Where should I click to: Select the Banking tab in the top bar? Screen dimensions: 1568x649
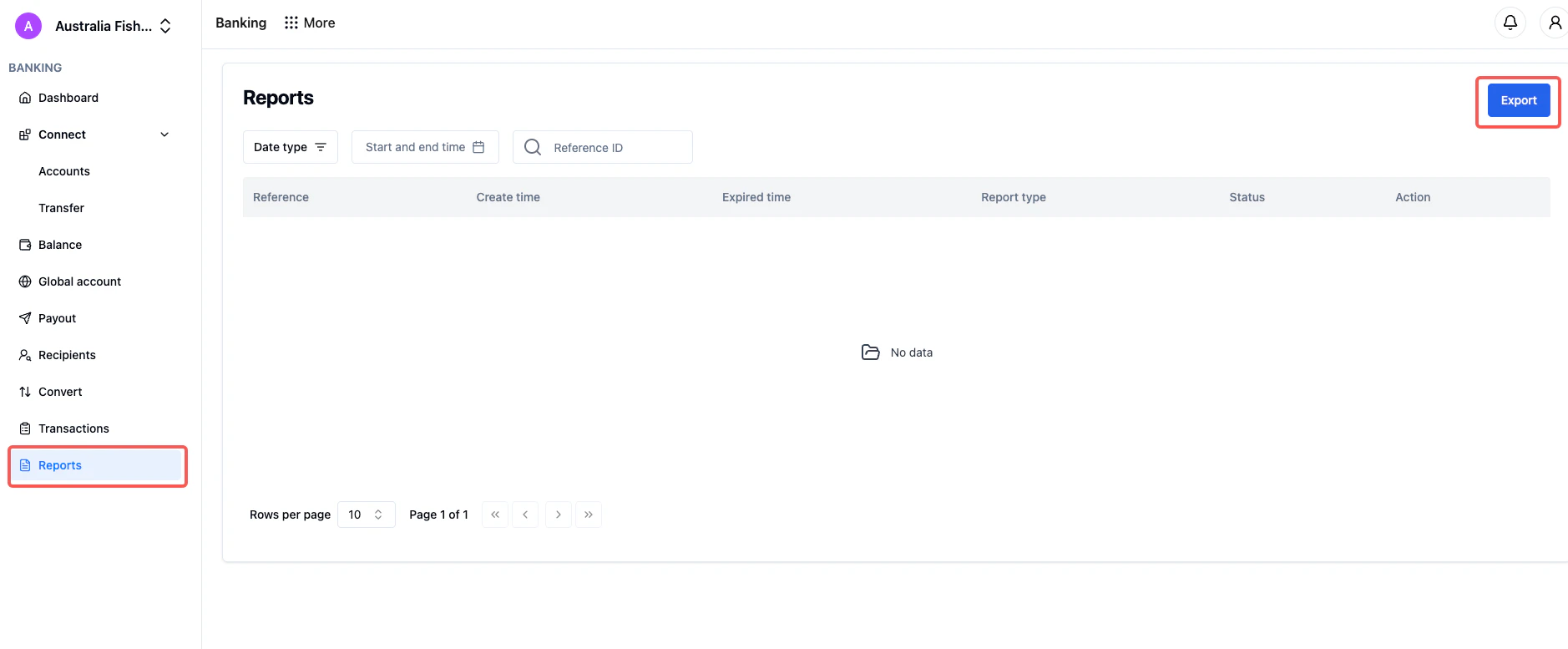point(240,23)
